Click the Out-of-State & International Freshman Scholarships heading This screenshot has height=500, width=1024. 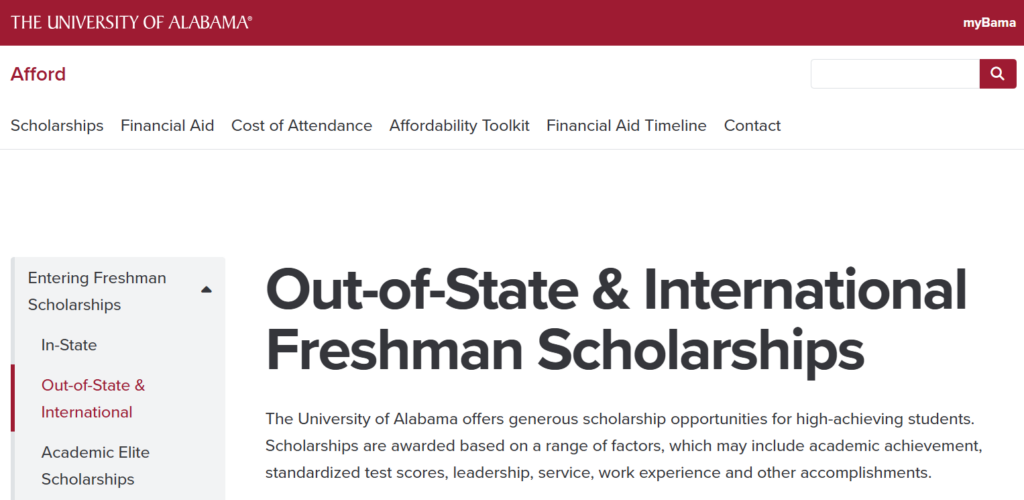click(x=616, y=320)
